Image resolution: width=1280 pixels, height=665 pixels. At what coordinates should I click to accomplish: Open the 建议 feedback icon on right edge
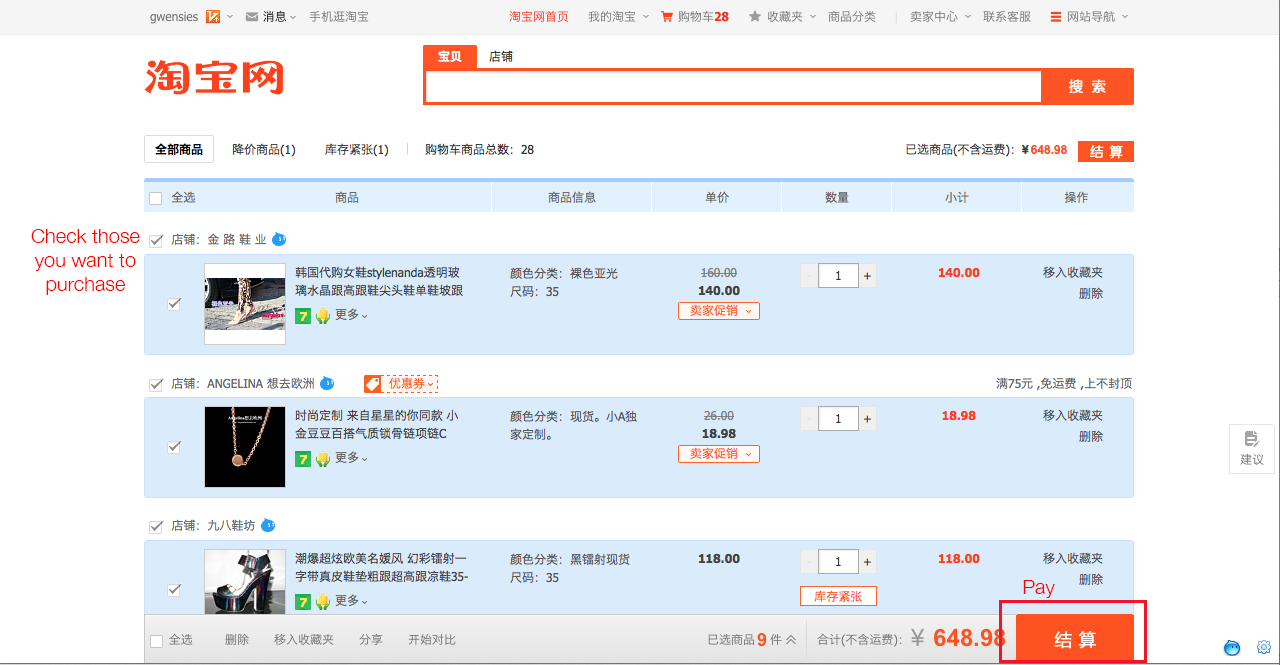[1252, 448]
